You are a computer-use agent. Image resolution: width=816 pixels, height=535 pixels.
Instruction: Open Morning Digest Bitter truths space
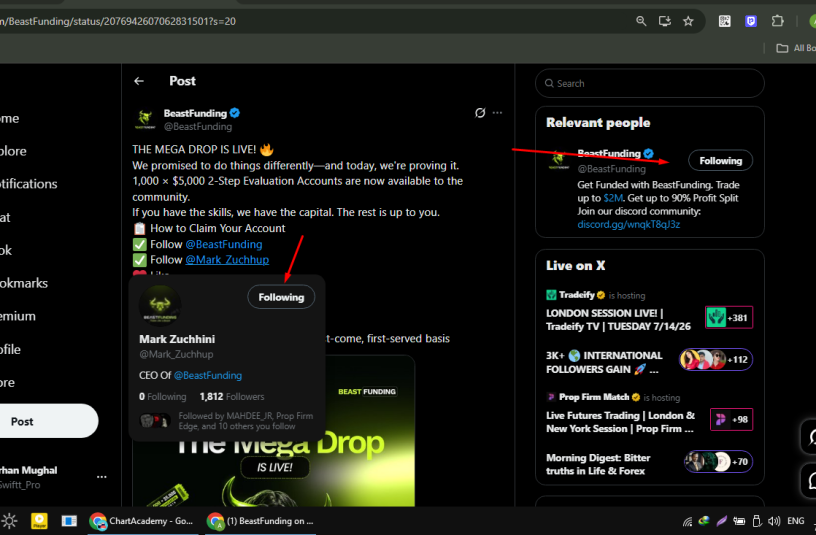tap(649, 464)
